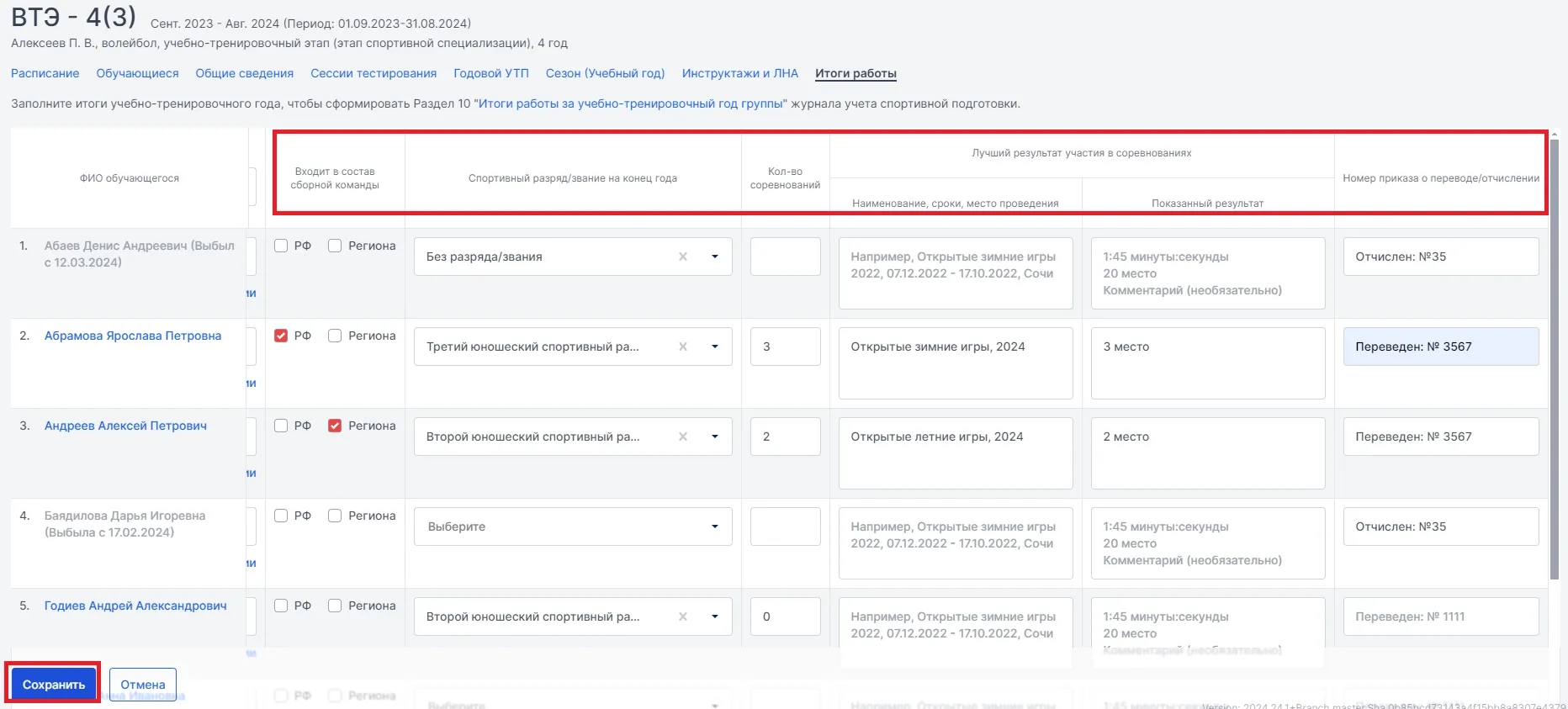Click 'ФИО обучающегося' column header
The image size is (1568, 709).
click(130, 178)
